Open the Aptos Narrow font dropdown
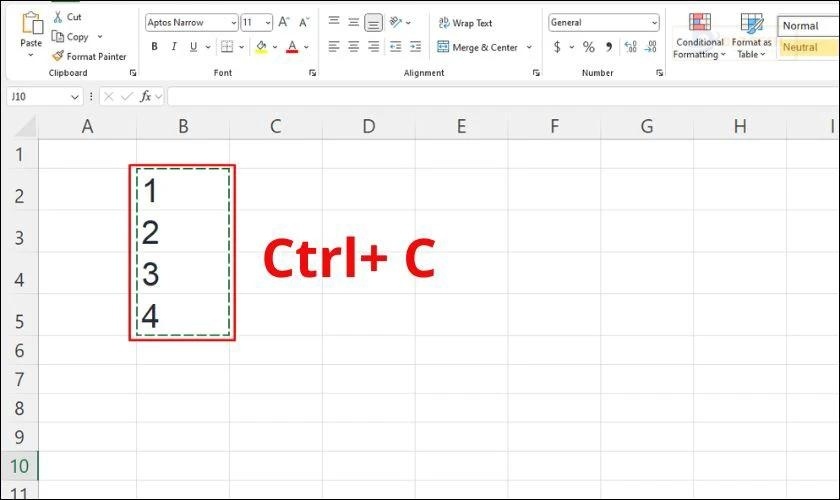This screenshot has height=500, width=840. (x=232, y=22)
